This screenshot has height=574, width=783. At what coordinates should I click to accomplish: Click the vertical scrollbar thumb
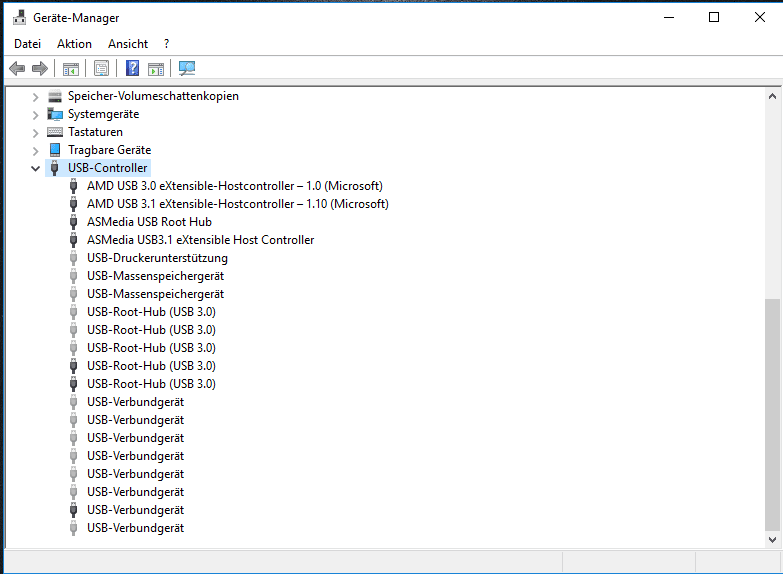pos(772,415)
